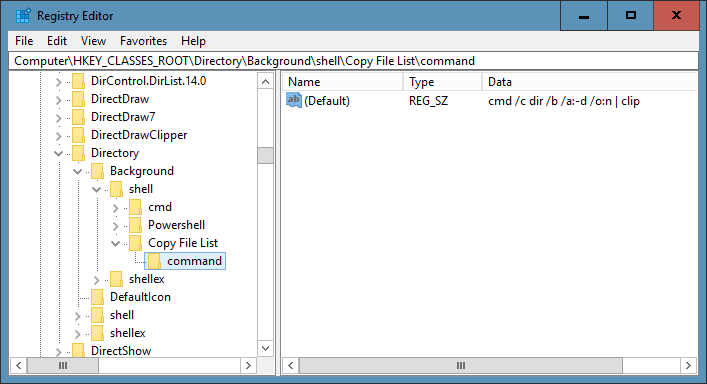Click the values pane scroll left arrow
Viewport: 707px width, 384px height.
click(x=291, y=366)
